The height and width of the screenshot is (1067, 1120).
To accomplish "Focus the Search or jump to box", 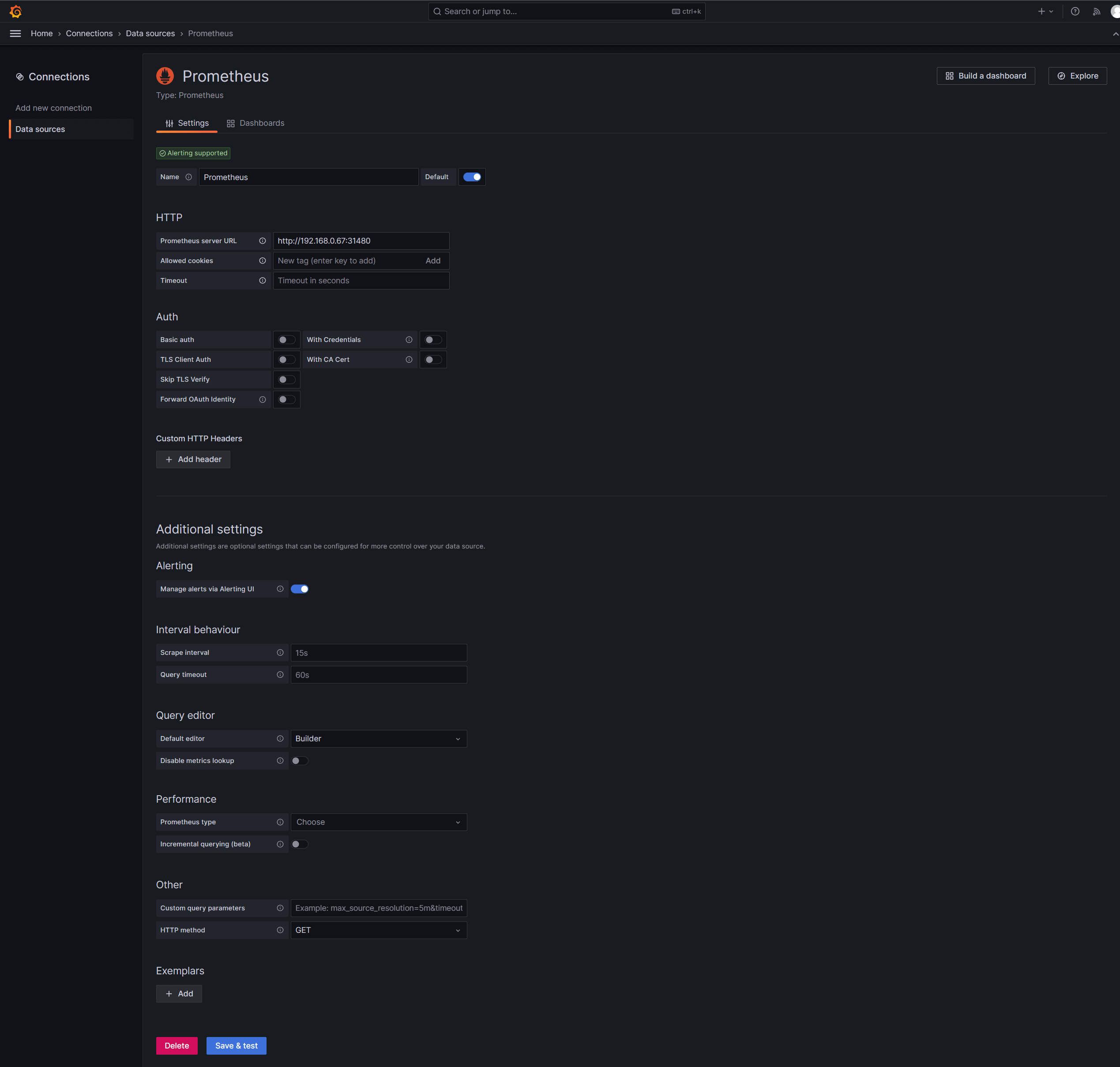I will click(567, 11).
